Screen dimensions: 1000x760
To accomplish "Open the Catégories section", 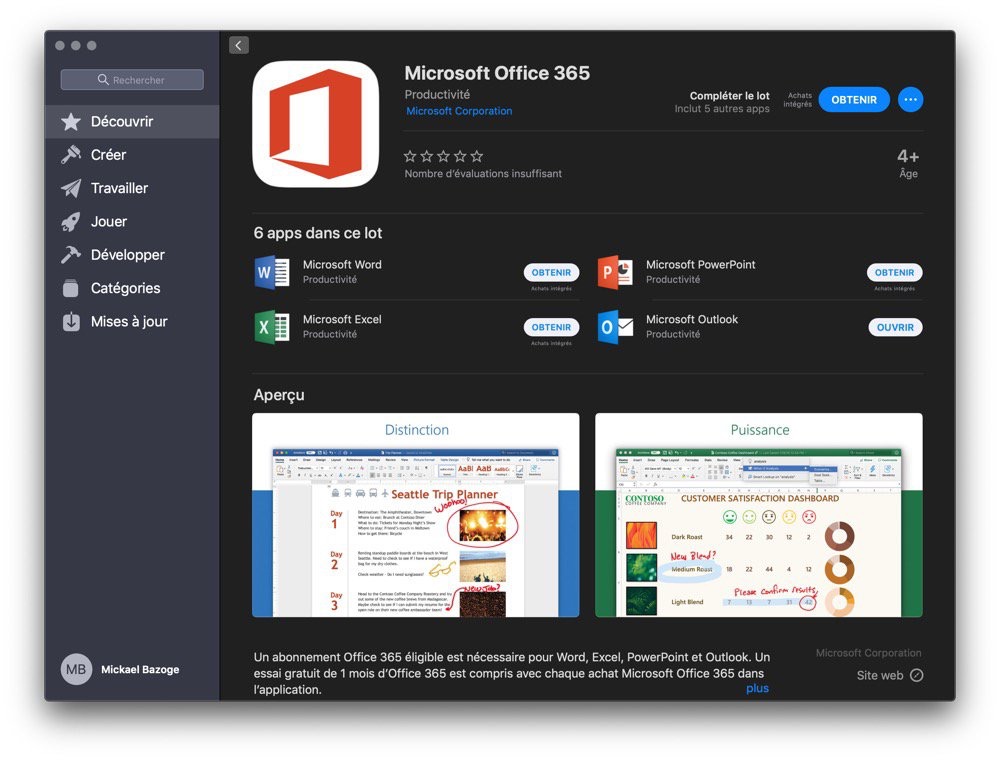I will coord(132,288).
